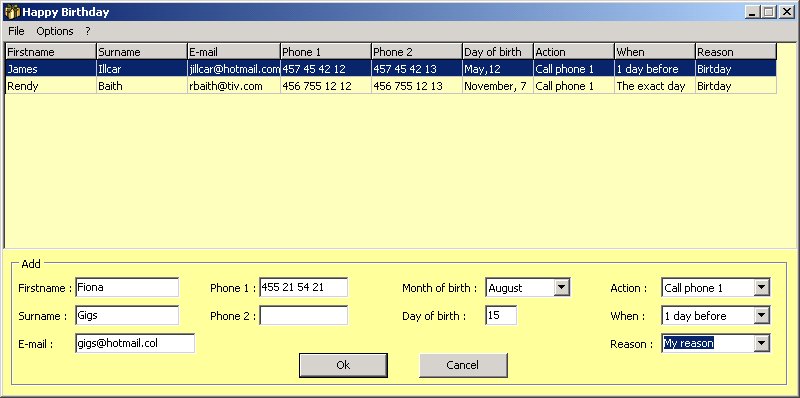Close the Happy Birthday window
This screenshot has height=398, width=800.
tap(787, 12)
